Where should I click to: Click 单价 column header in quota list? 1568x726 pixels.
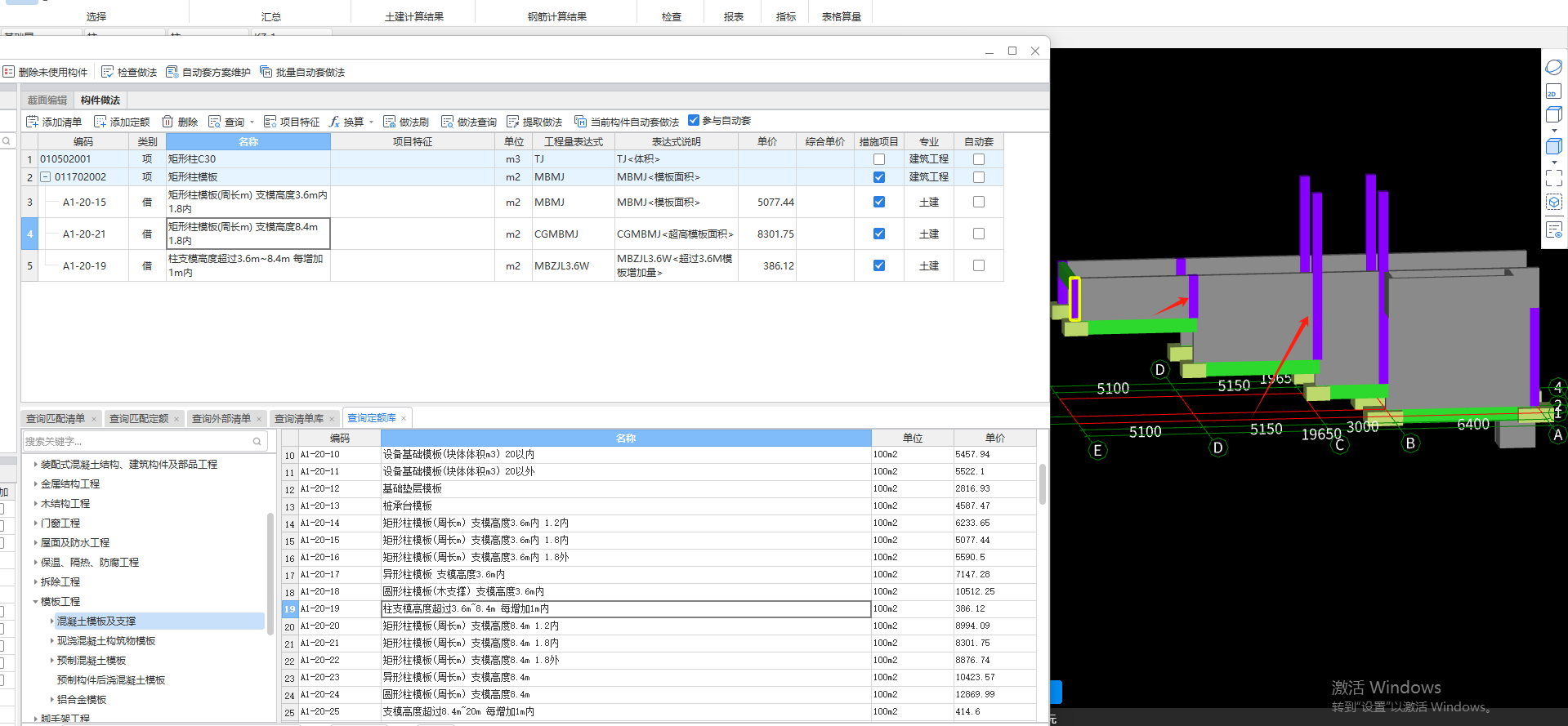tap(995, 439)
